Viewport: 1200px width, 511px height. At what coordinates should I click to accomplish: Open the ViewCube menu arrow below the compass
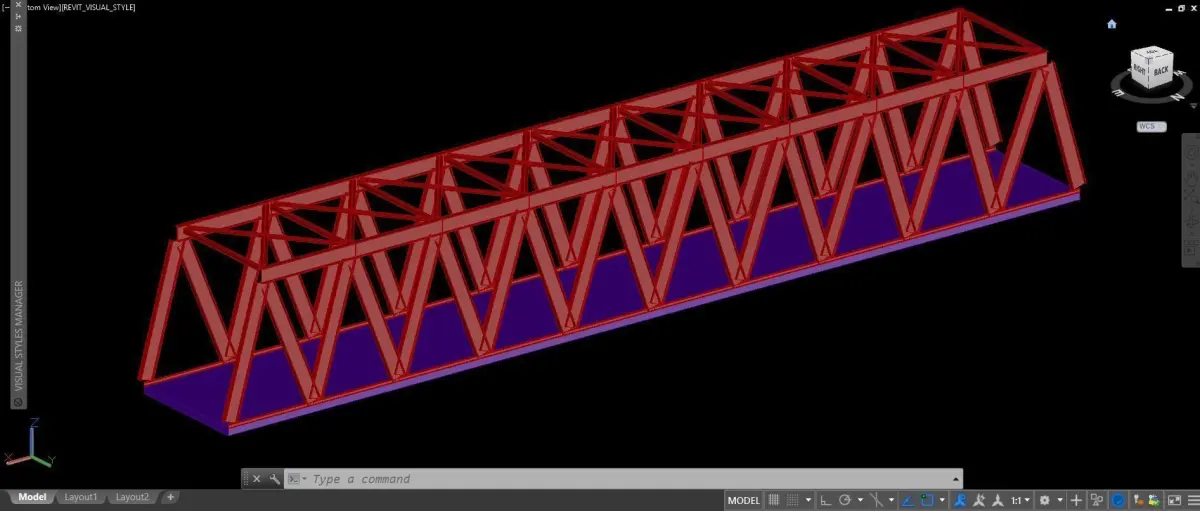pos(1193,106)
